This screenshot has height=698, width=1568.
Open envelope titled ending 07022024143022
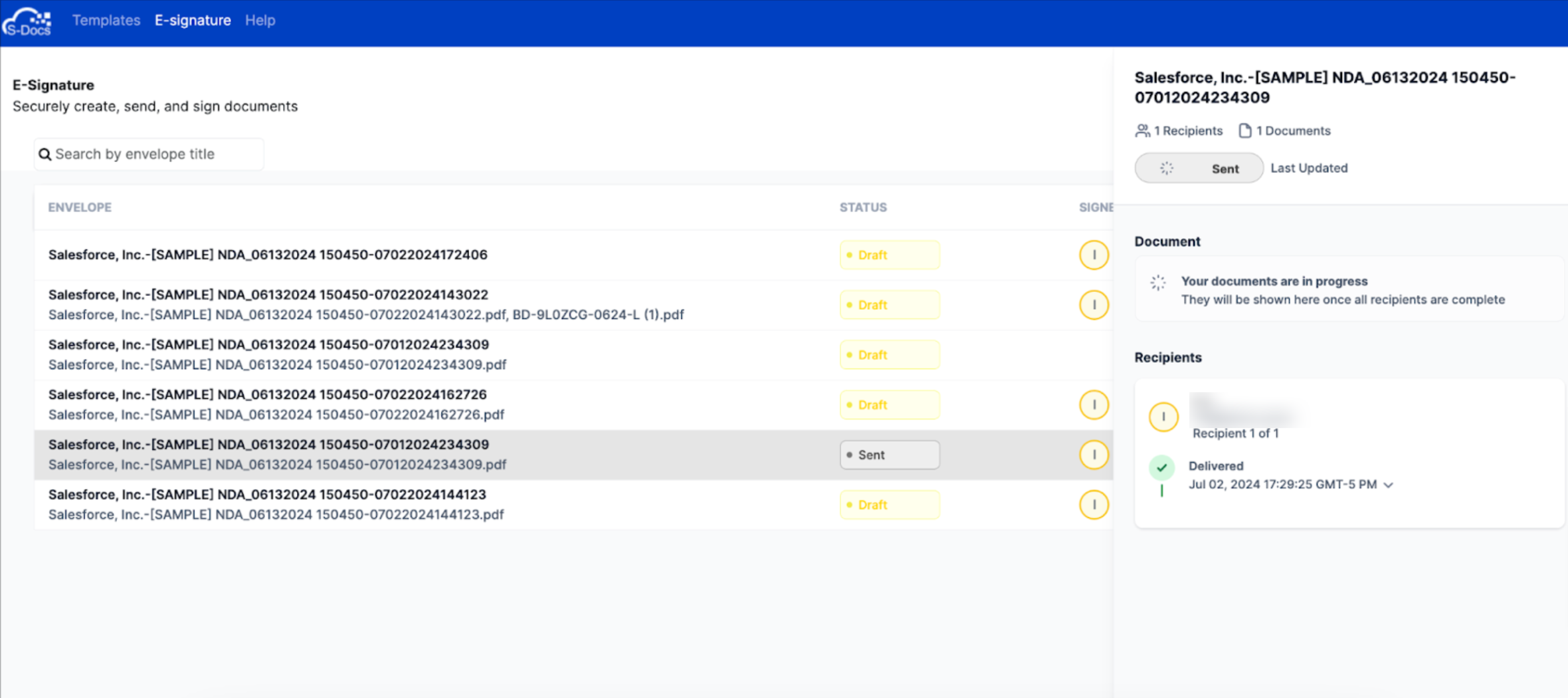pos(268,294)
